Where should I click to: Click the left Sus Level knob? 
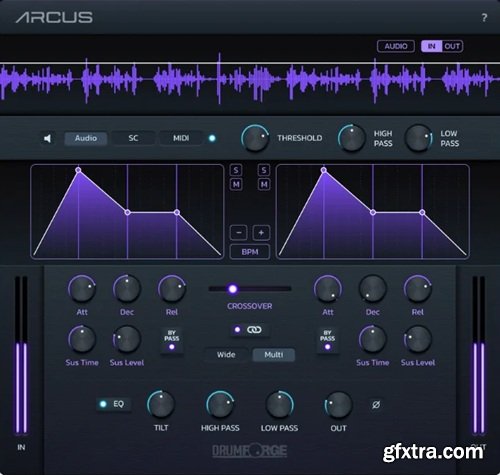click(127, 339)
